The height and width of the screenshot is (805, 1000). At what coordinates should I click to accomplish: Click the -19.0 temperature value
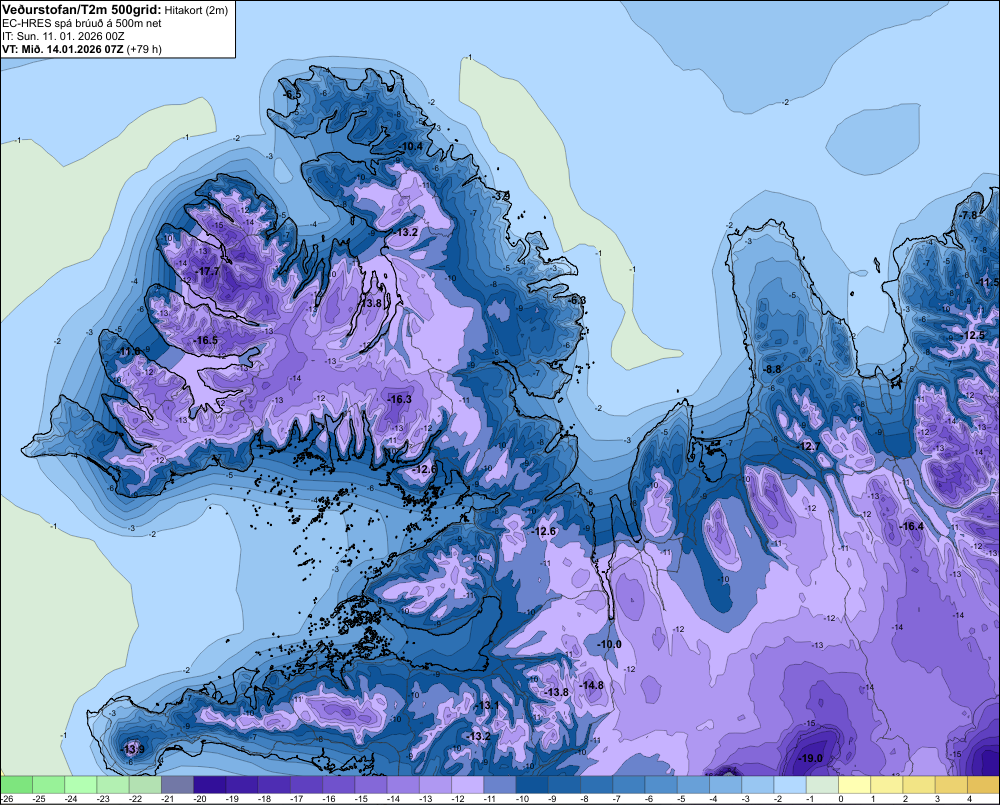[811, 758]
